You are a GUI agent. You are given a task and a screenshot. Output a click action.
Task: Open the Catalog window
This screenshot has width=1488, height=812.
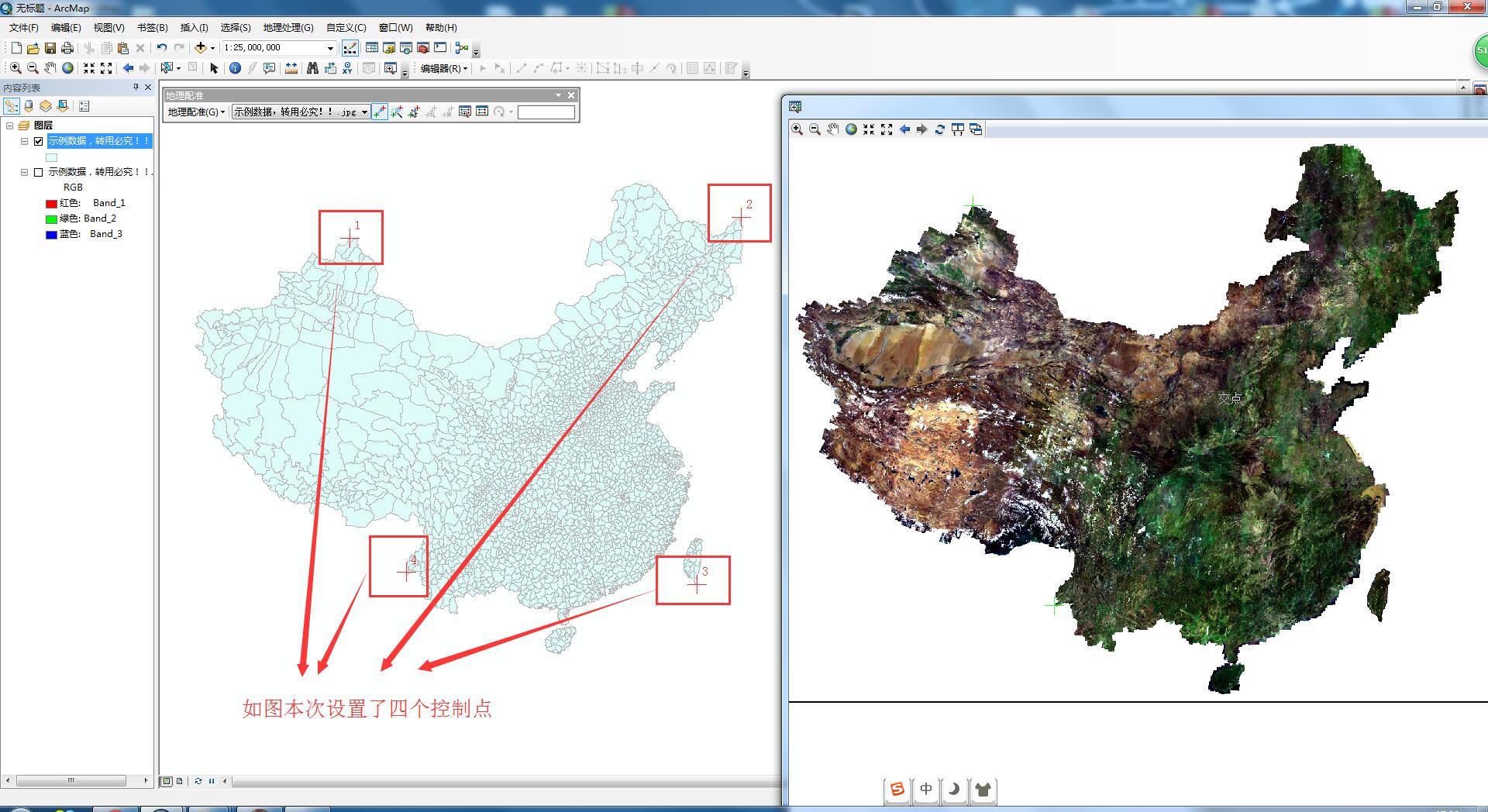[389, 48]
